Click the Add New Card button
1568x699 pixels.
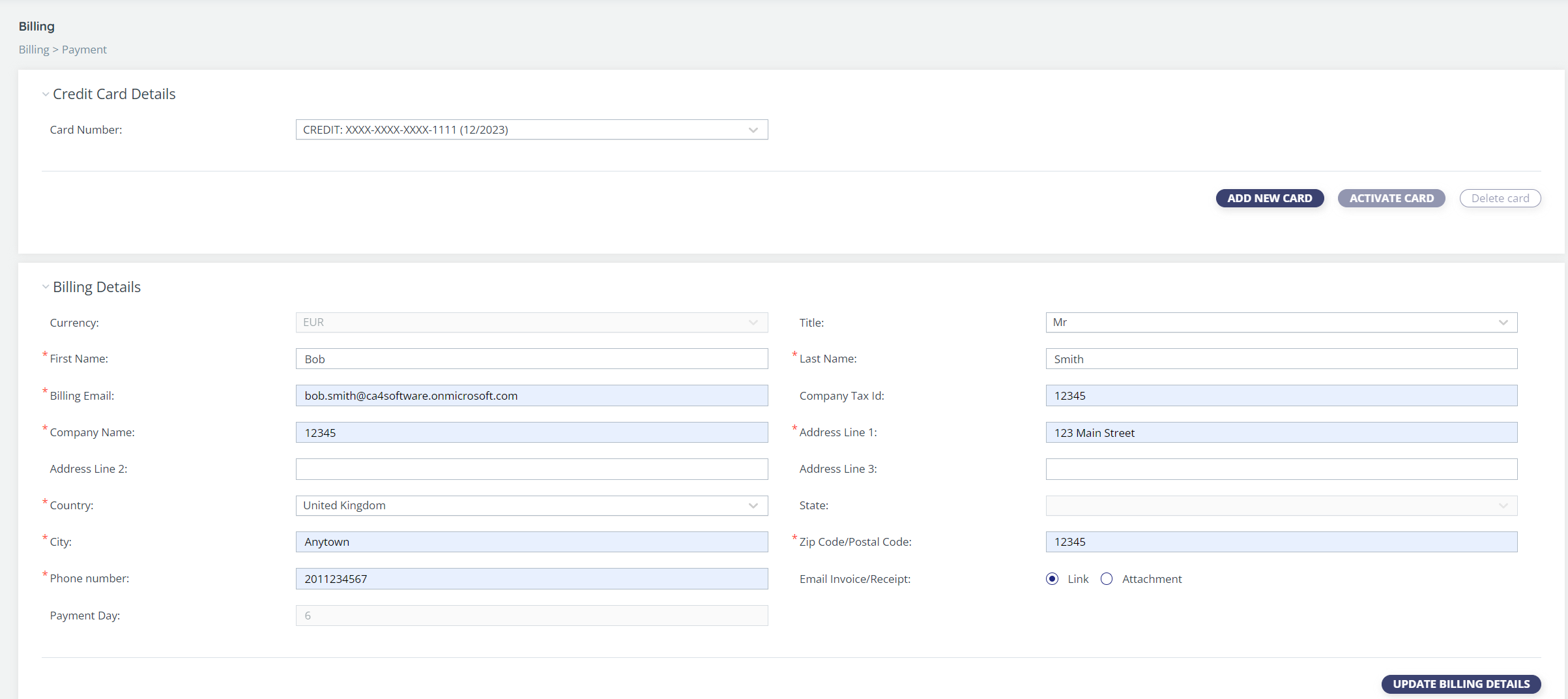(1269, 198)
